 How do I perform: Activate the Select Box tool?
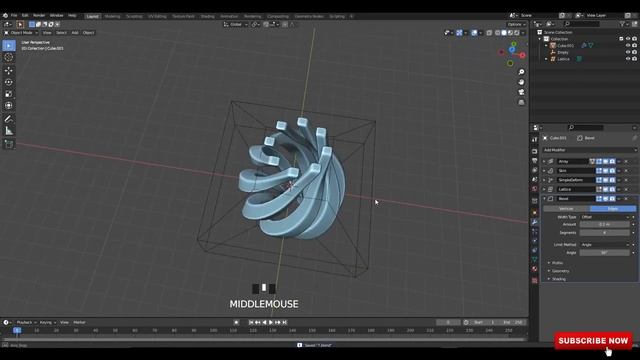point(9,46)
